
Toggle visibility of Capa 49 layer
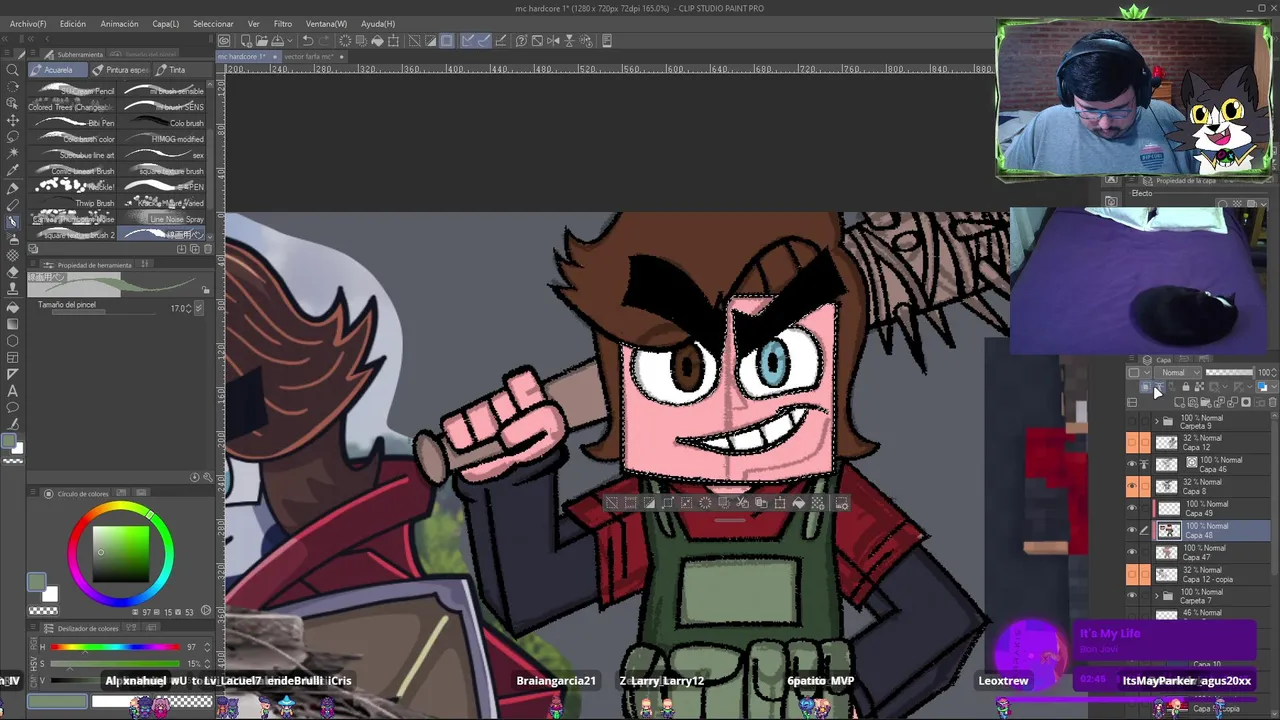[1132, 508]
